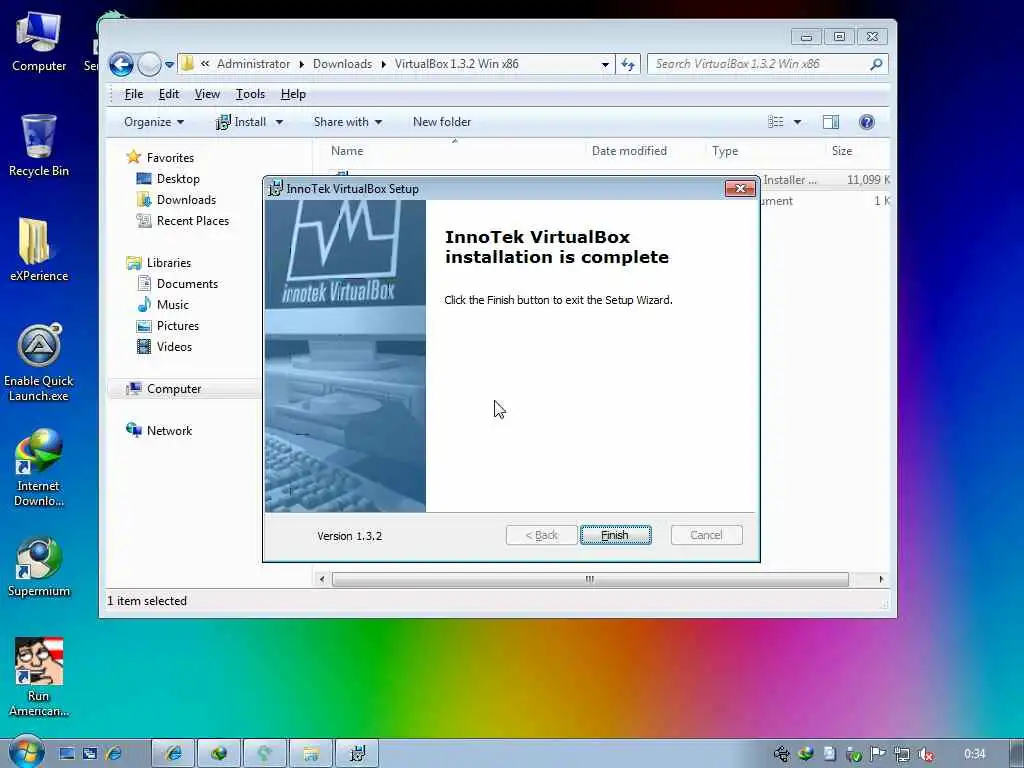Open the Share with dropdown

point(347,122)
